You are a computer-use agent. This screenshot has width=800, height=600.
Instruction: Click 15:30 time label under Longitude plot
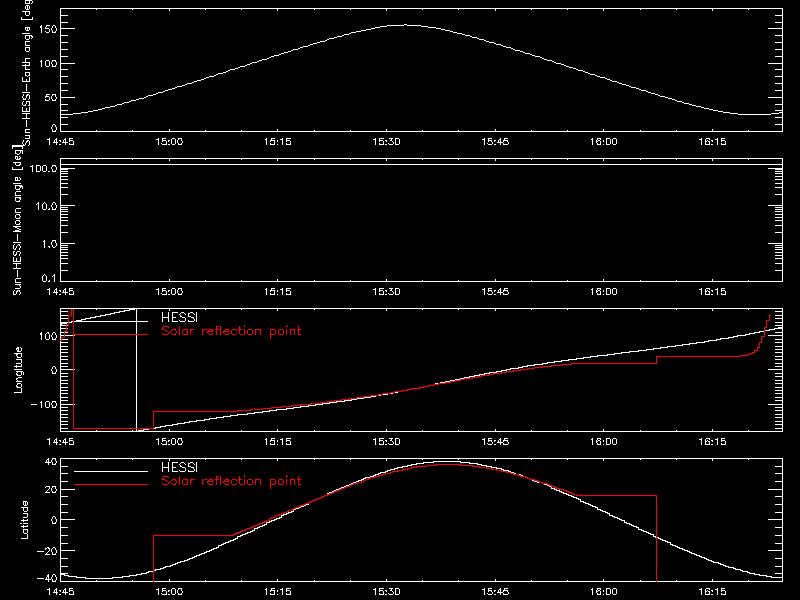tap(386, 442)
